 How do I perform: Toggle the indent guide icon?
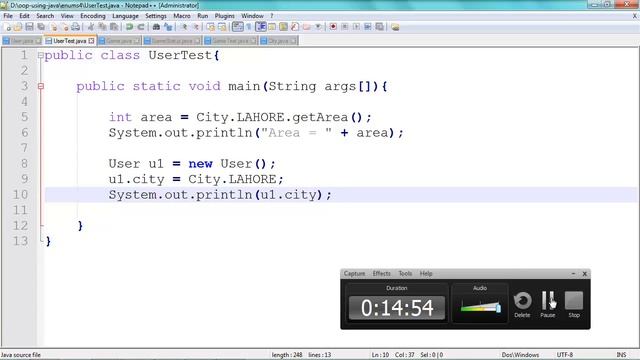260,27
